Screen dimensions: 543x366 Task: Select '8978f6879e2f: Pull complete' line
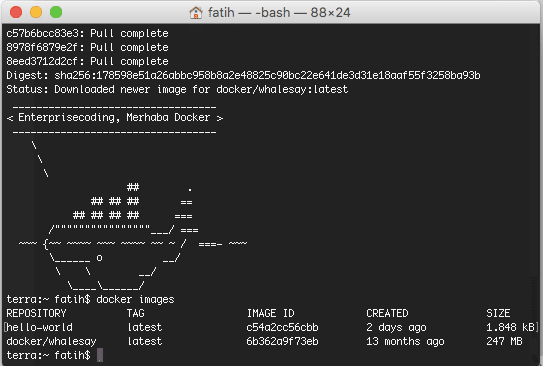pos(87,47)
